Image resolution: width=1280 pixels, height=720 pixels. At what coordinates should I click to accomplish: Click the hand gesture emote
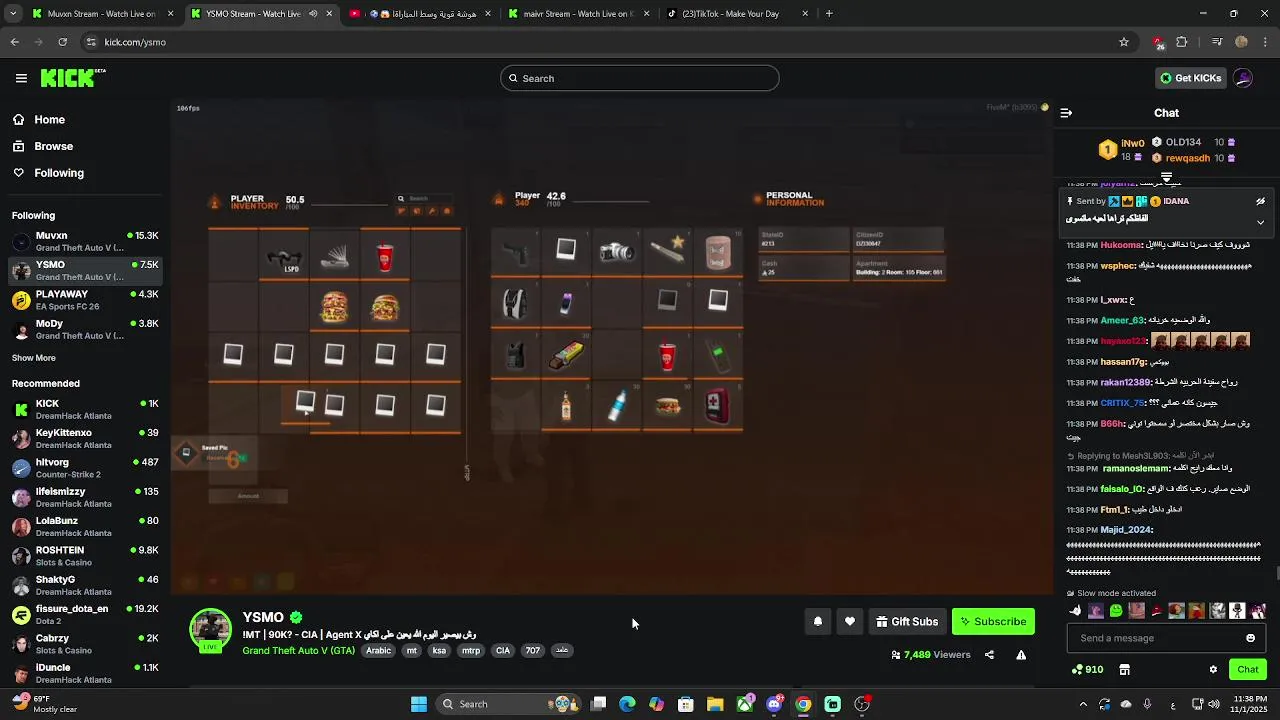(1076, 611)
